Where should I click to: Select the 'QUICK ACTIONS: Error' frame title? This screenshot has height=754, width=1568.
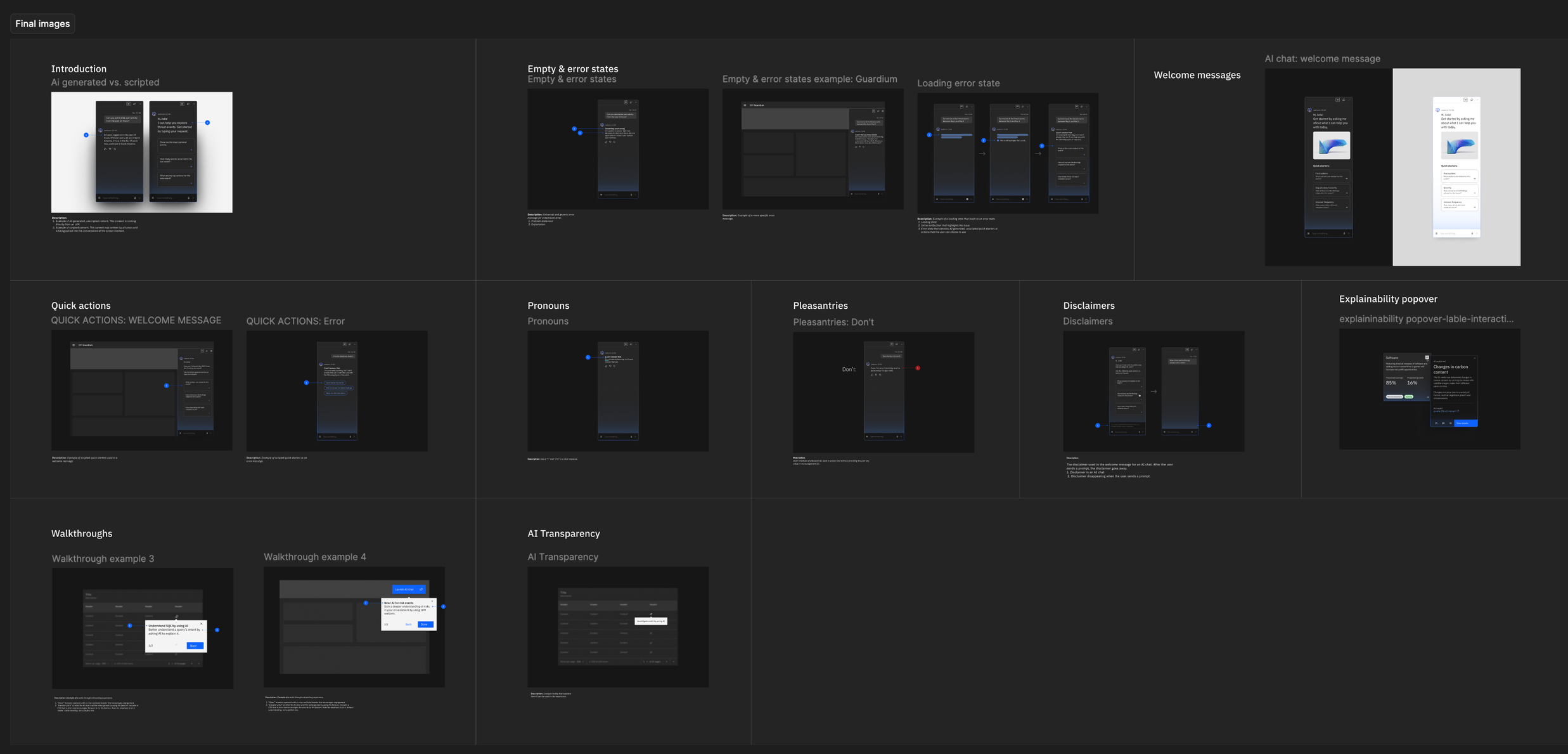point(295,322)
